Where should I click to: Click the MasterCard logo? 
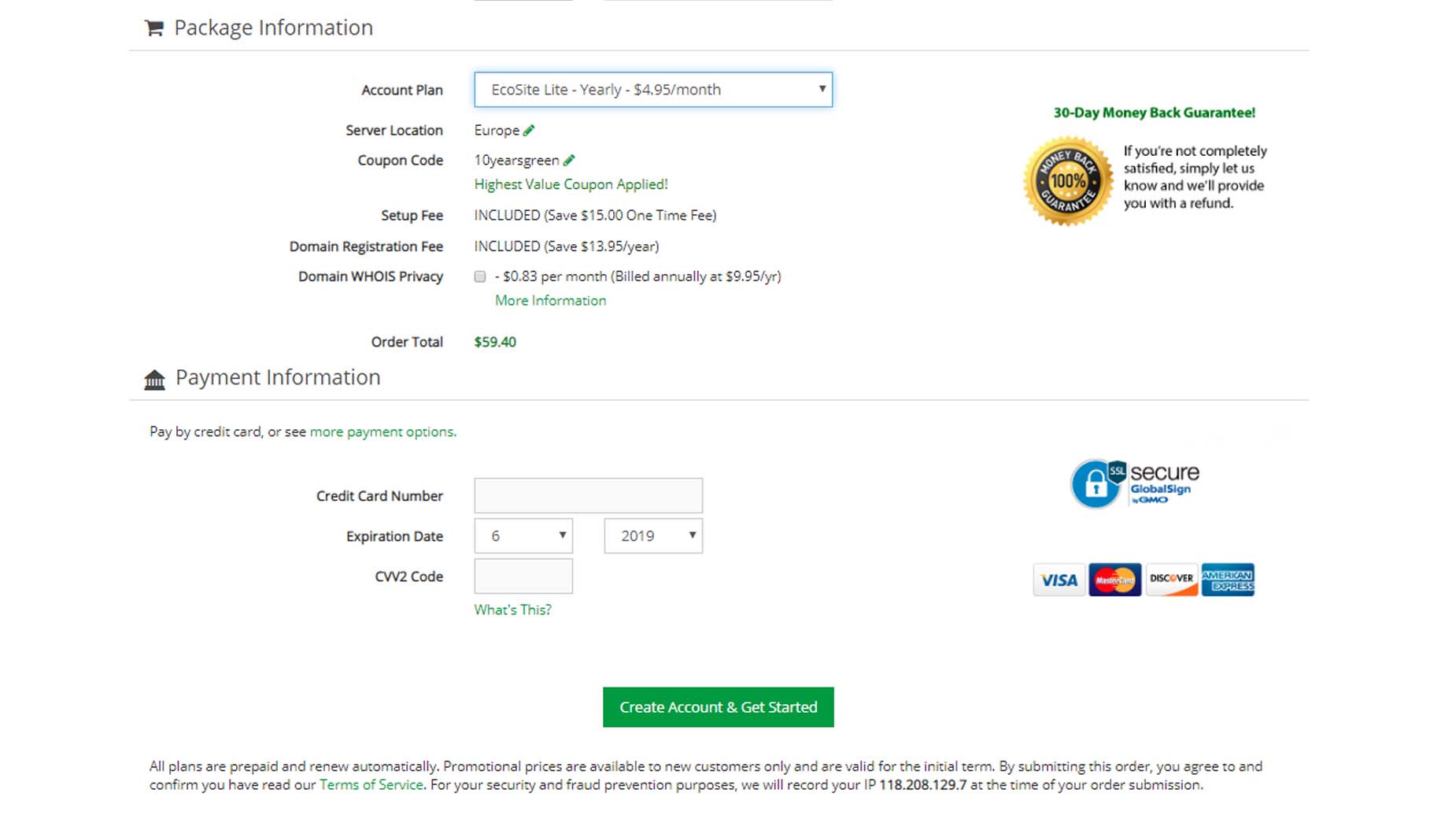pyautogui.click(x=1114, y=580)
